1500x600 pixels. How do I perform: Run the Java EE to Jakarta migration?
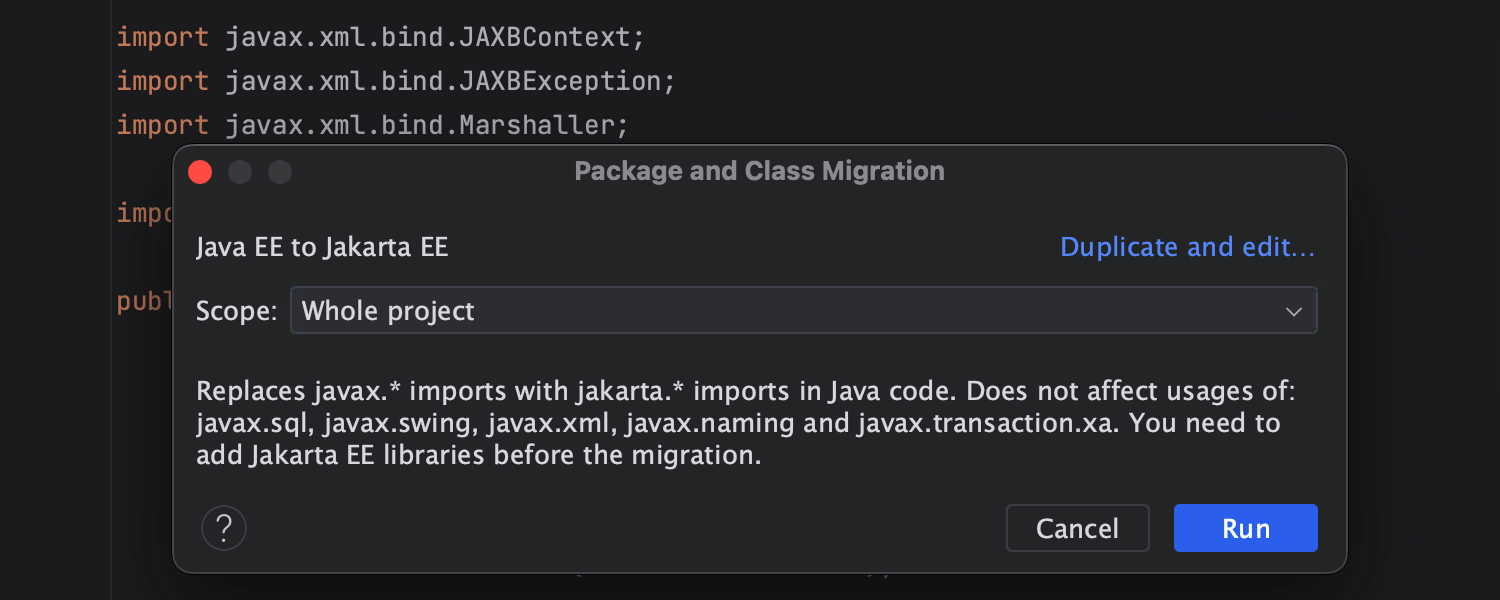pyautogui.click(x=1245, y=528)
